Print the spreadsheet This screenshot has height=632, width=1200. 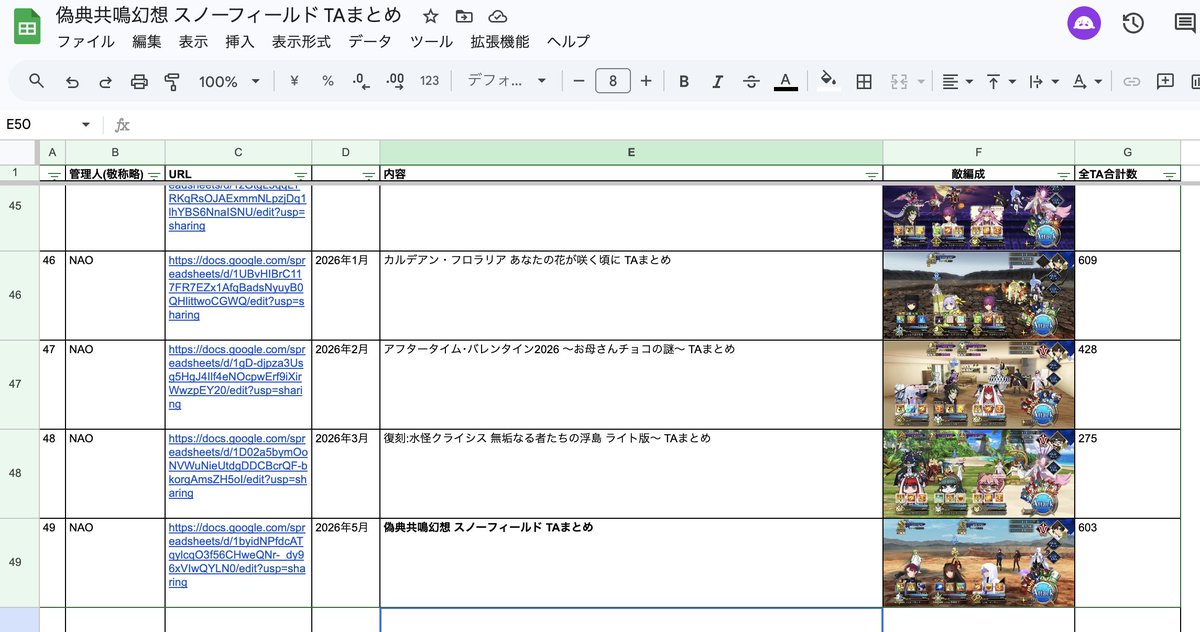click(x=139, y=81)
